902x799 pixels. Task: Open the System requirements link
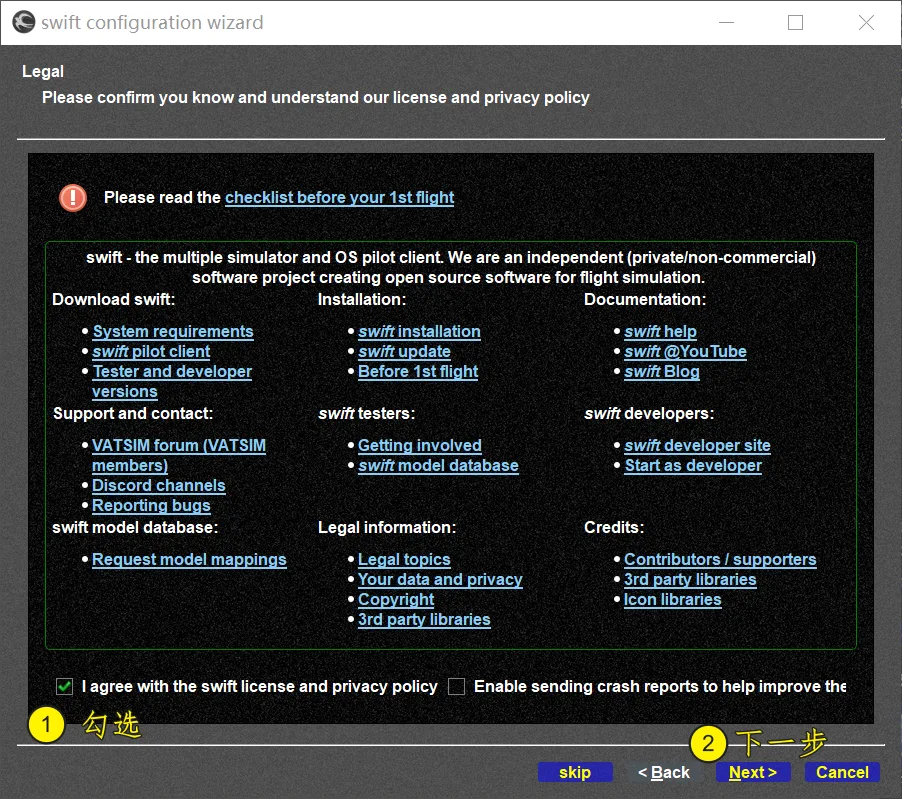[173, 331]
